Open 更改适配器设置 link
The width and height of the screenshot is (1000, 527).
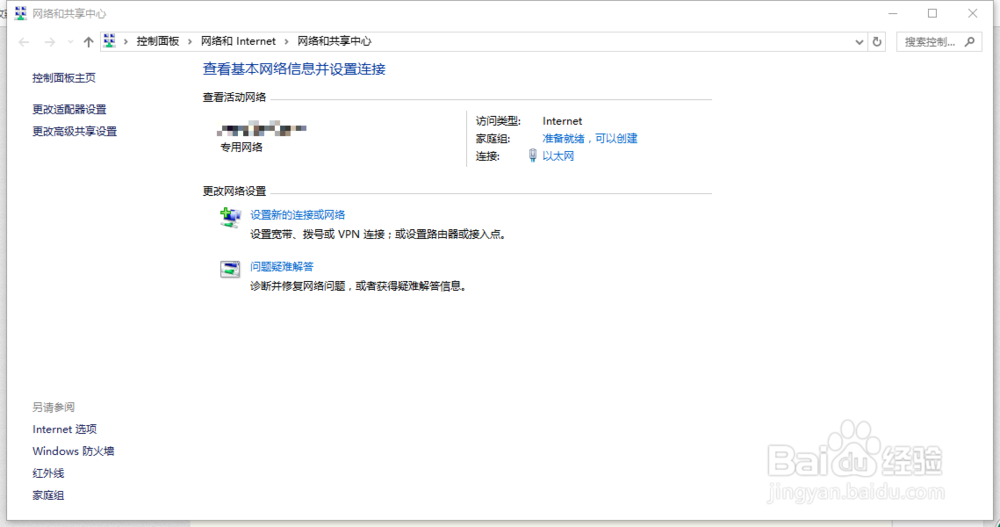[x=70, y=110]
